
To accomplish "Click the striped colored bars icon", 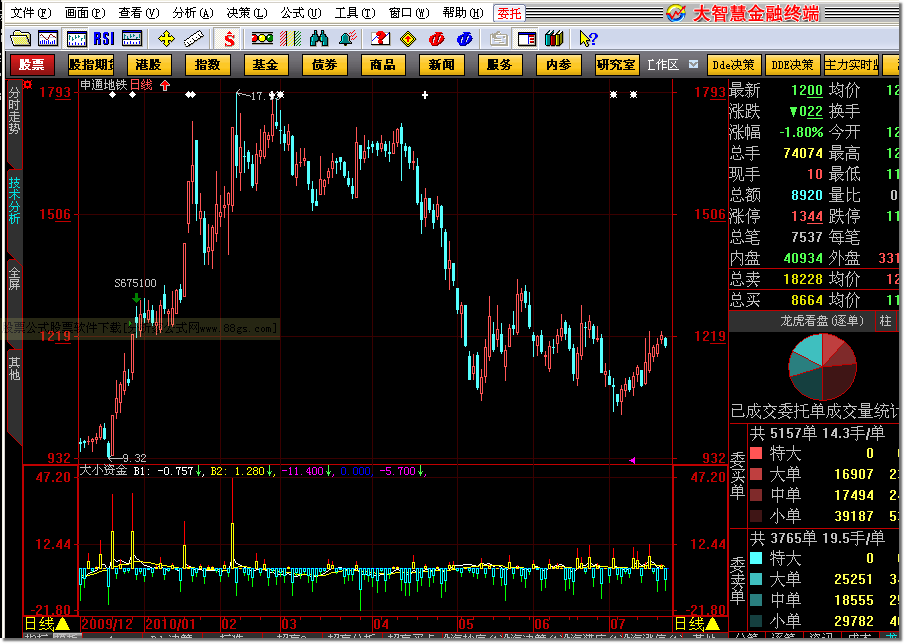I will pos(290,39).
